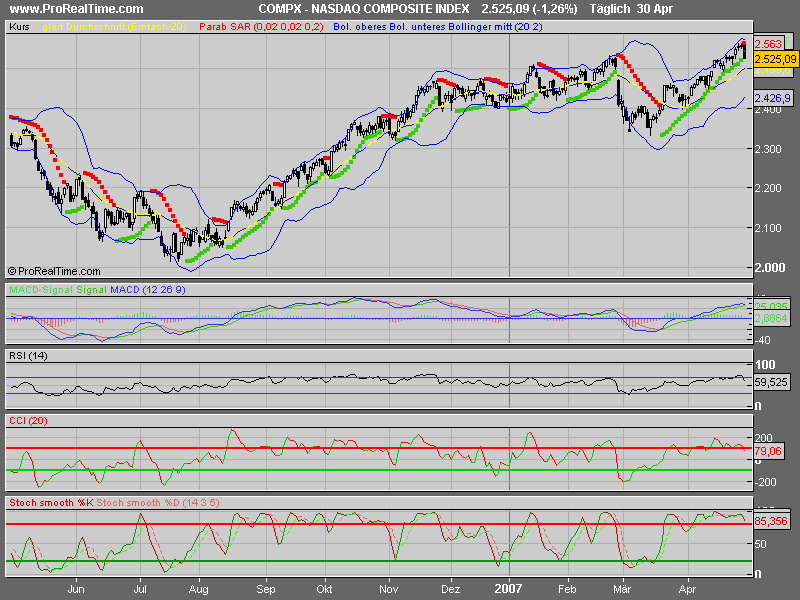
Task: Click the 25,035 MACD value tag
Action: point(771,307)
